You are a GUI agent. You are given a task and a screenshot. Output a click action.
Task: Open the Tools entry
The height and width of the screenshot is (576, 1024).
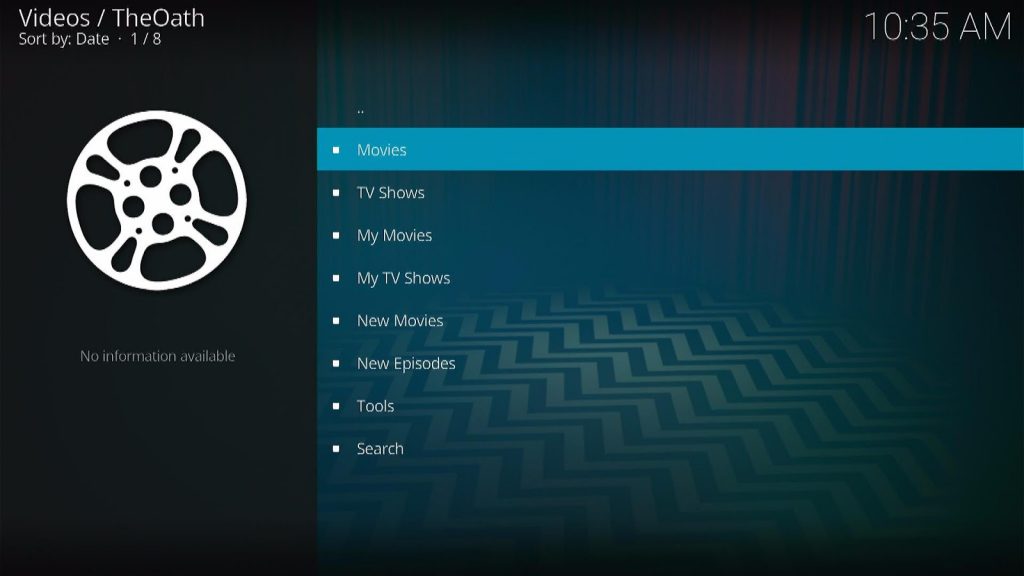click(670, 406)
